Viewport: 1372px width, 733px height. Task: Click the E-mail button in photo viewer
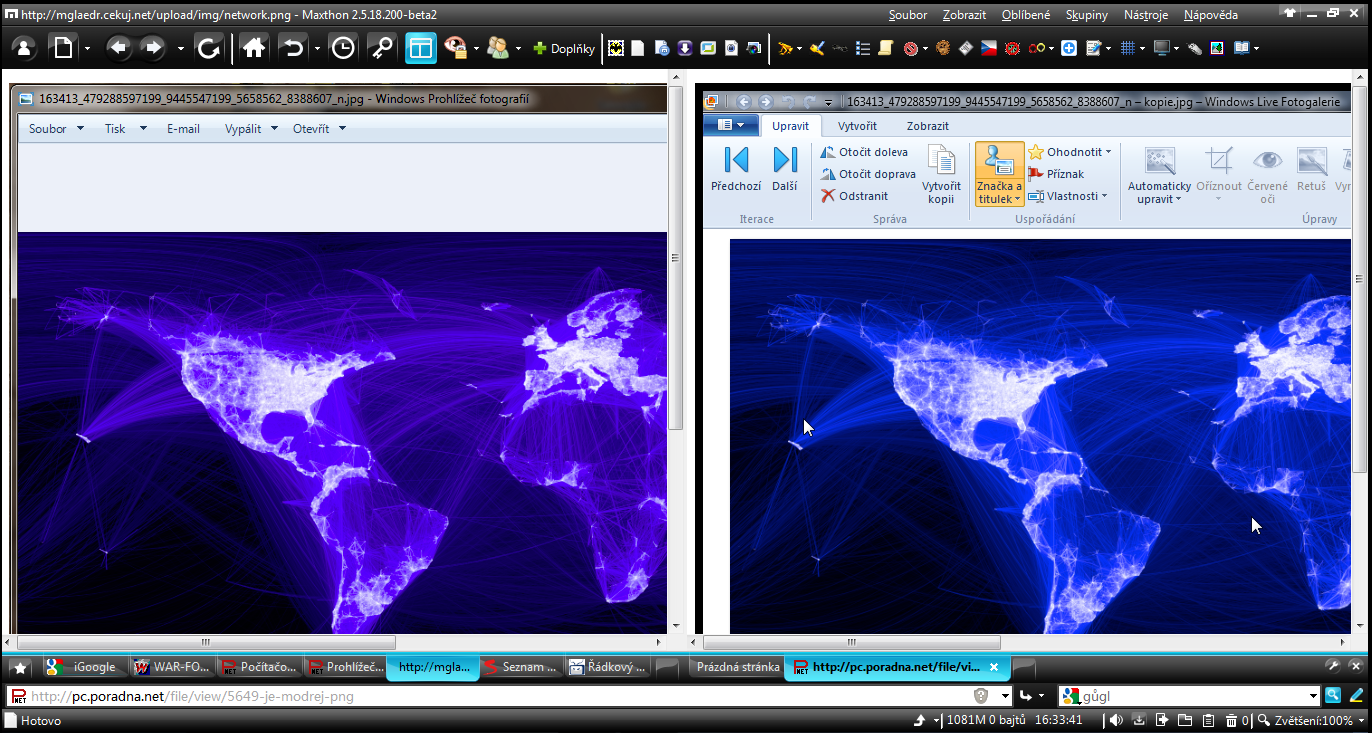(183, 129)
